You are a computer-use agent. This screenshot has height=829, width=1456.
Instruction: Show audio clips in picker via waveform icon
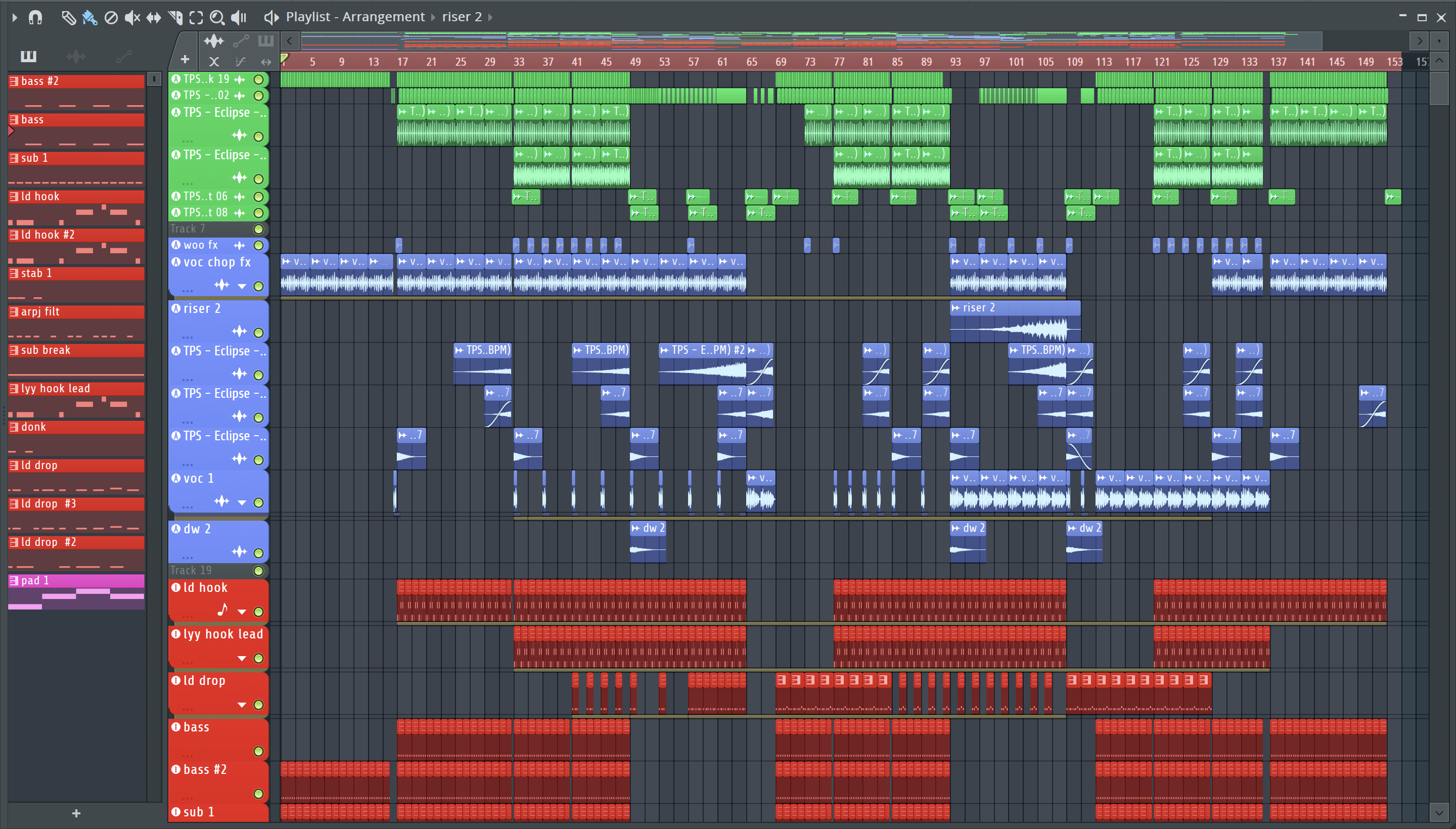[76, 56]
